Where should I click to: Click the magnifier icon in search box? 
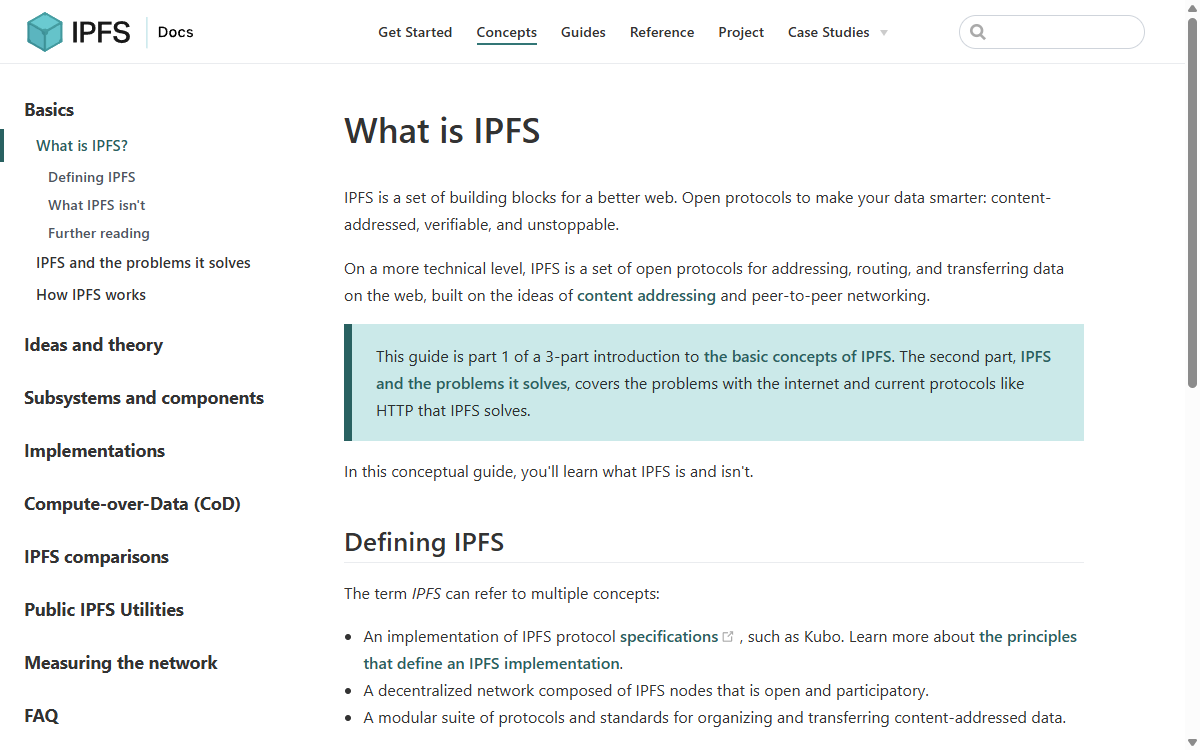[978, 32]
